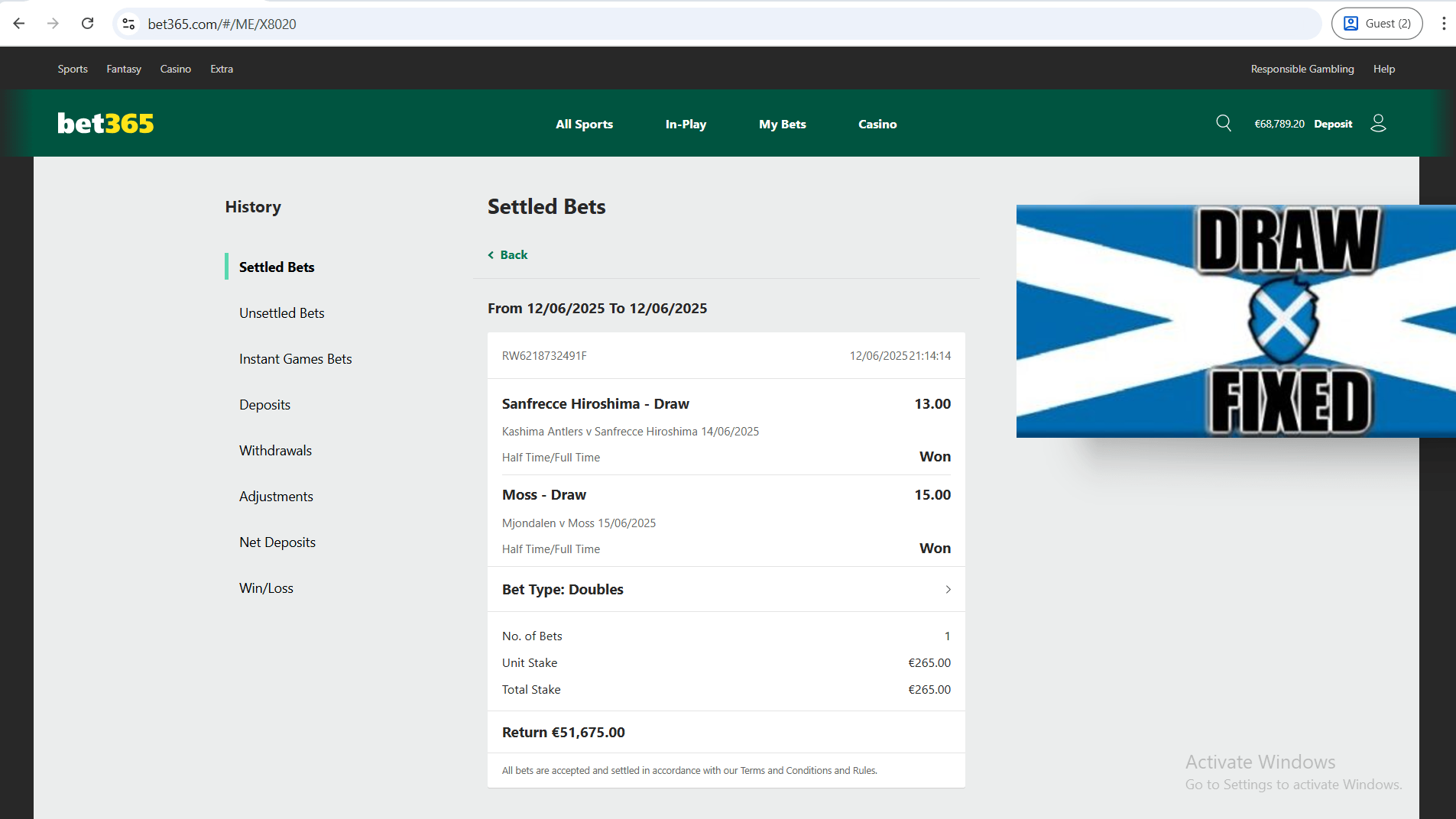Open the Guest (2) profile button
Screen dimensions: 1456x819
pos(1377,24)
